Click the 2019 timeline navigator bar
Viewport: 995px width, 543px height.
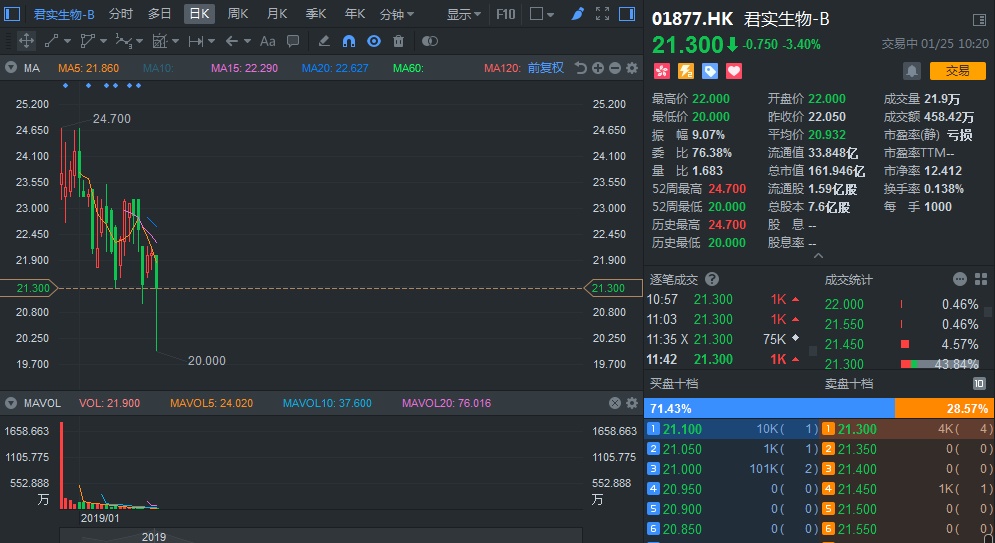(x=320, y=536)
